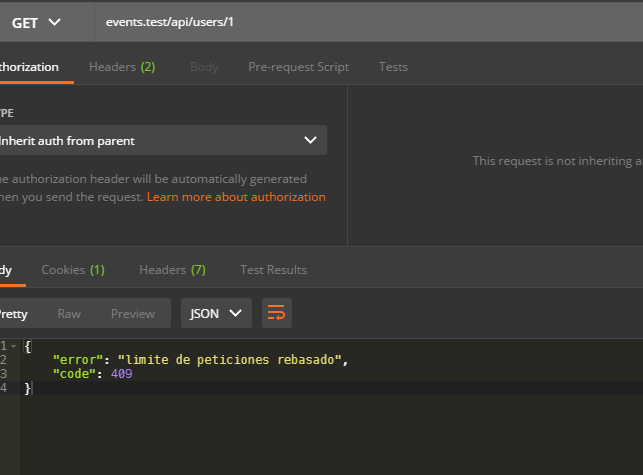This screenshot has width=643, height=475.
Task: Follow the Learn more about authorization link
Action: click(236, 197)
